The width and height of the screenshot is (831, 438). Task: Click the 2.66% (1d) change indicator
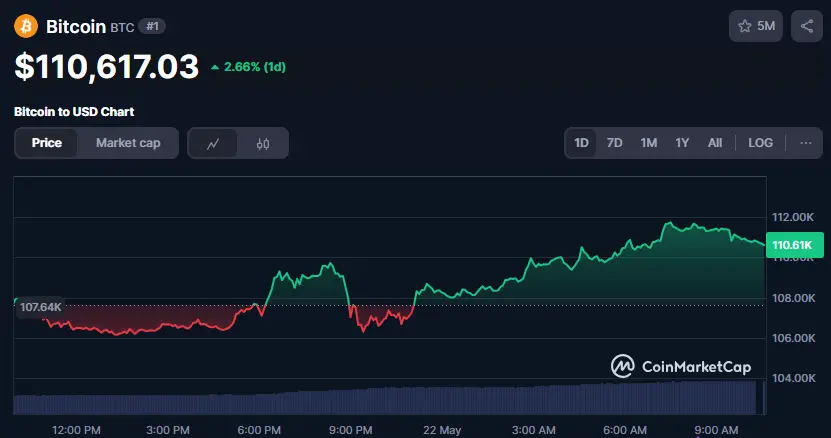coord(248,67)
